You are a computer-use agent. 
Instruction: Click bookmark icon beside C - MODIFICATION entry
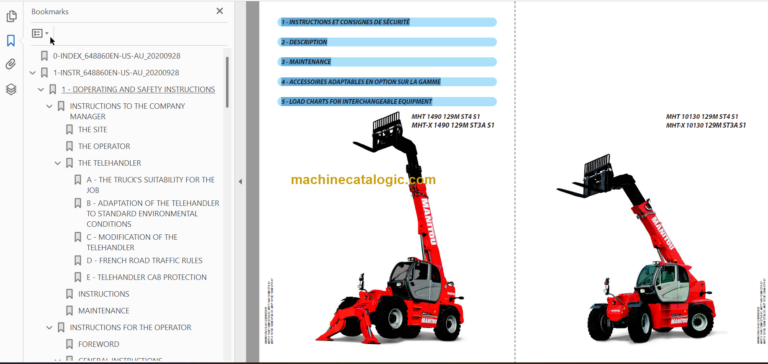[78, 237]
